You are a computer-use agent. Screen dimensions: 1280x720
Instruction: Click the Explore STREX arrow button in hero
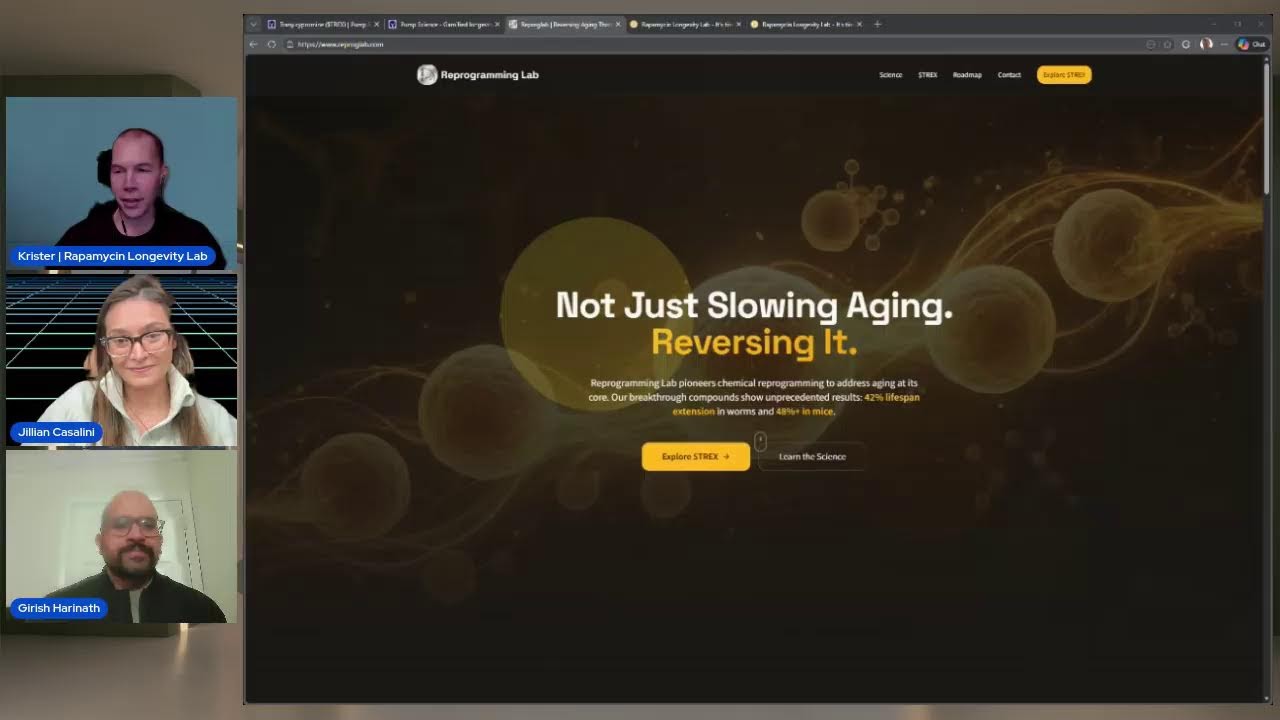[696, 456]
